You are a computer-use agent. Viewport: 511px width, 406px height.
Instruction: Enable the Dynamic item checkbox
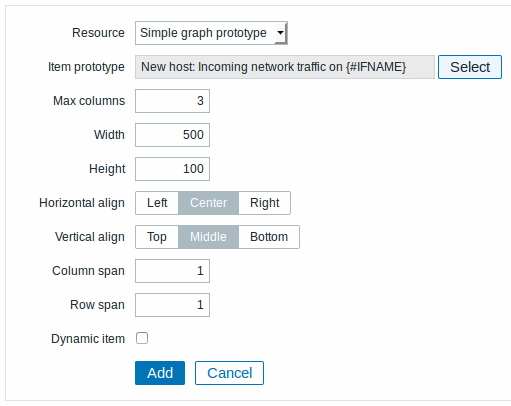click(142, 338)
